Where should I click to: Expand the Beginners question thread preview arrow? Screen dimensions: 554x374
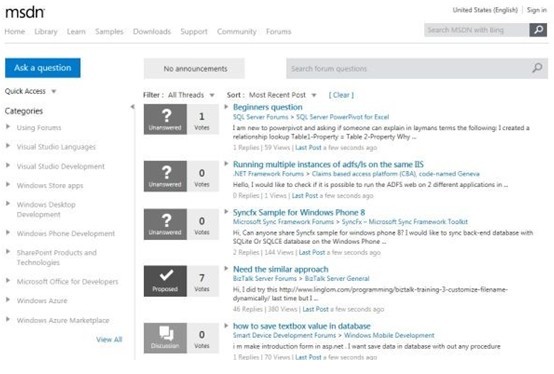pyautogui.click(x=226, y=107)
